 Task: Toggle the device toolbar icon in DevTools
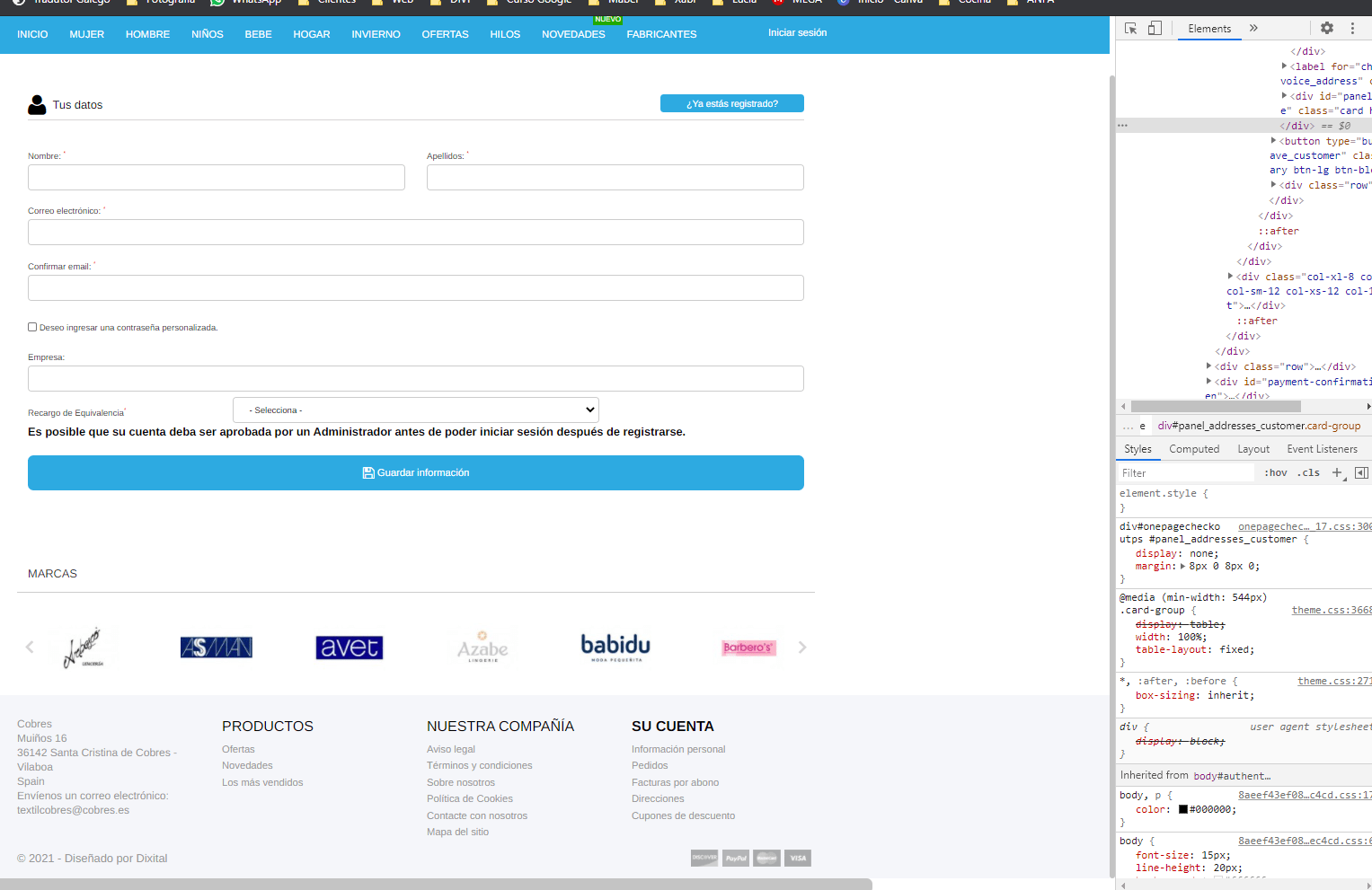coord(1155,29)
